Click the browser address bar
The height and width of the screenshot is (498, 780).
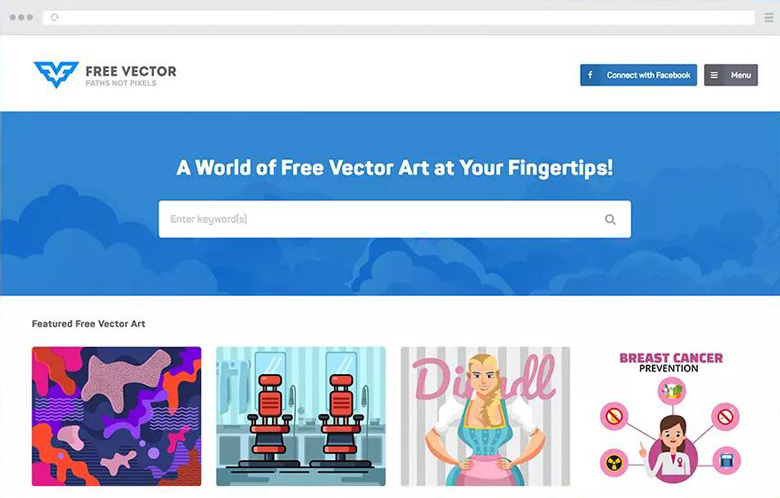point(398,17)
